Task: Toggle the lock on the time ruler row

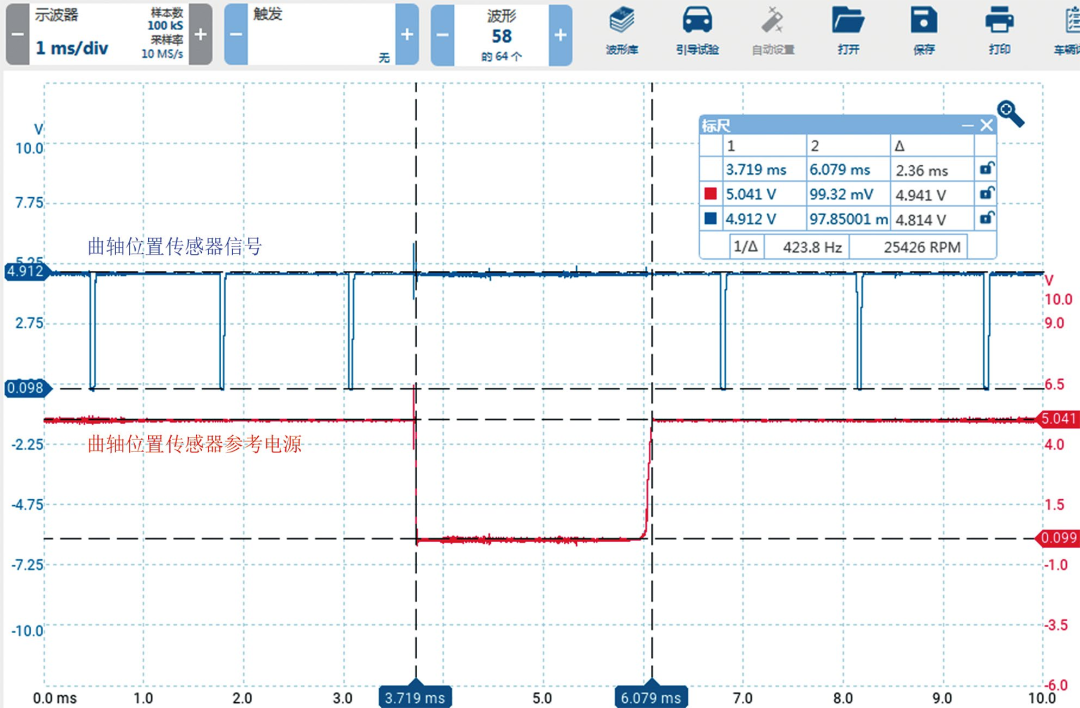Action: 986,169
